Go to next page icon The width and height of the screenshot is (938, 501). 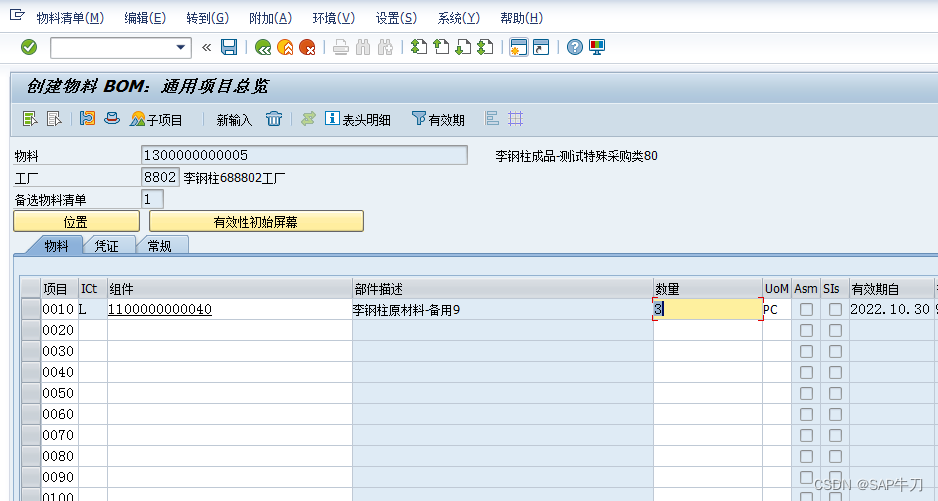coord(463,47)
